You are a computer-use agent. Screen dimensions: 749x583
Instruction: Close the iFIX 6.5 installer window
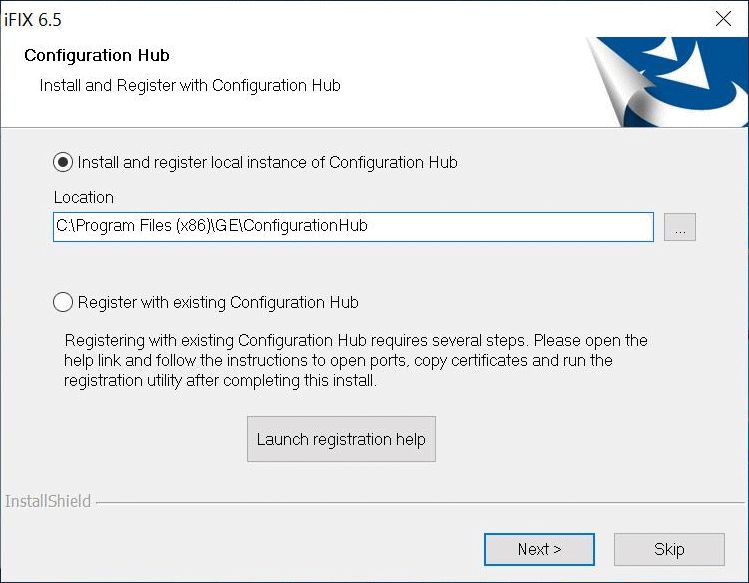coord(723,19)
